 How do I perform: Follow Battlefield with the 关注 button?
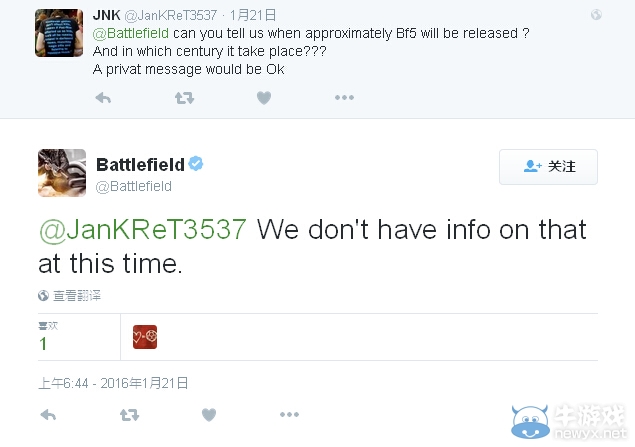click(548, 167)
